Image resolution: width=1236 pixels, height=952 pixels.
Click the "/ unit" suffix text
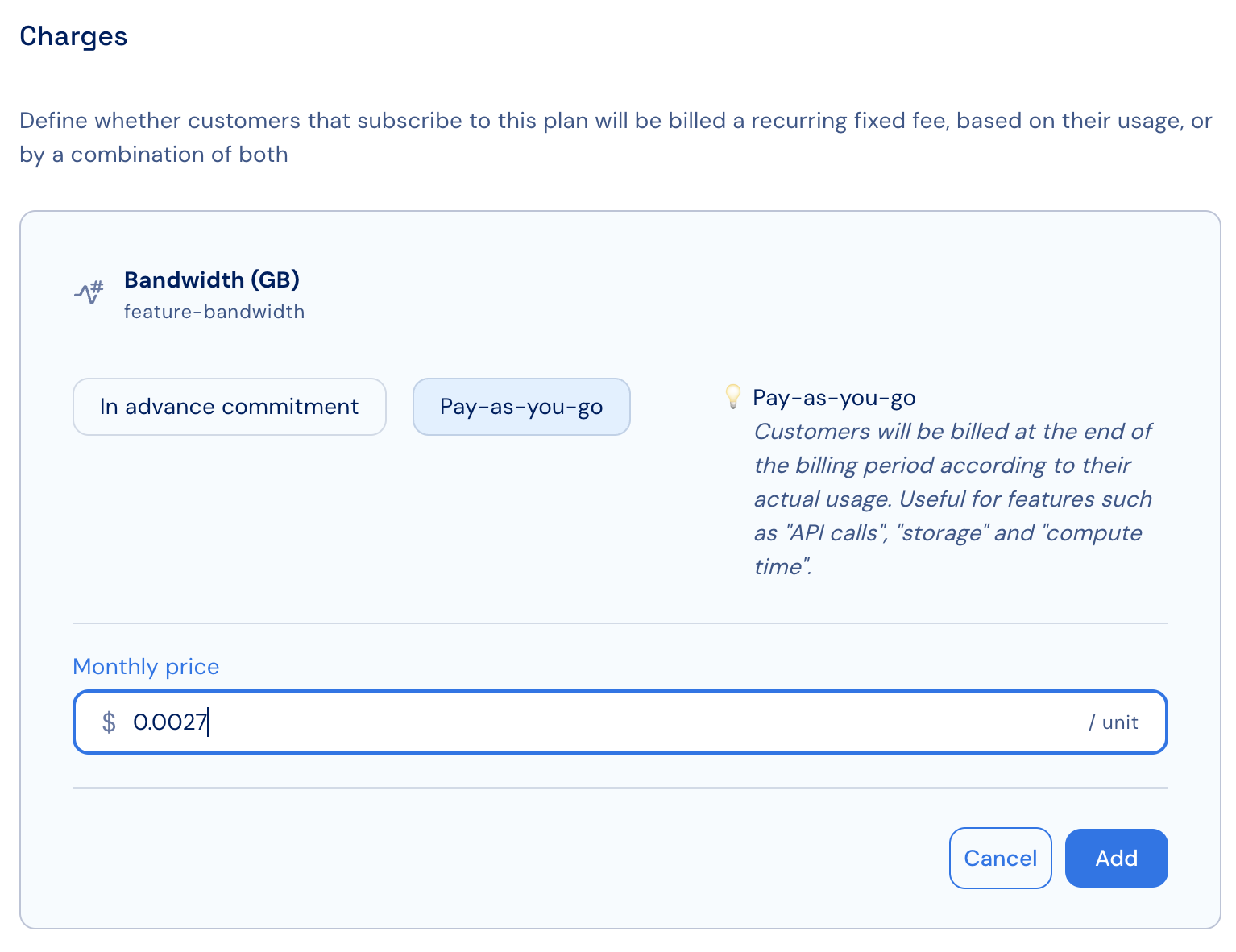click(1113, 722)
